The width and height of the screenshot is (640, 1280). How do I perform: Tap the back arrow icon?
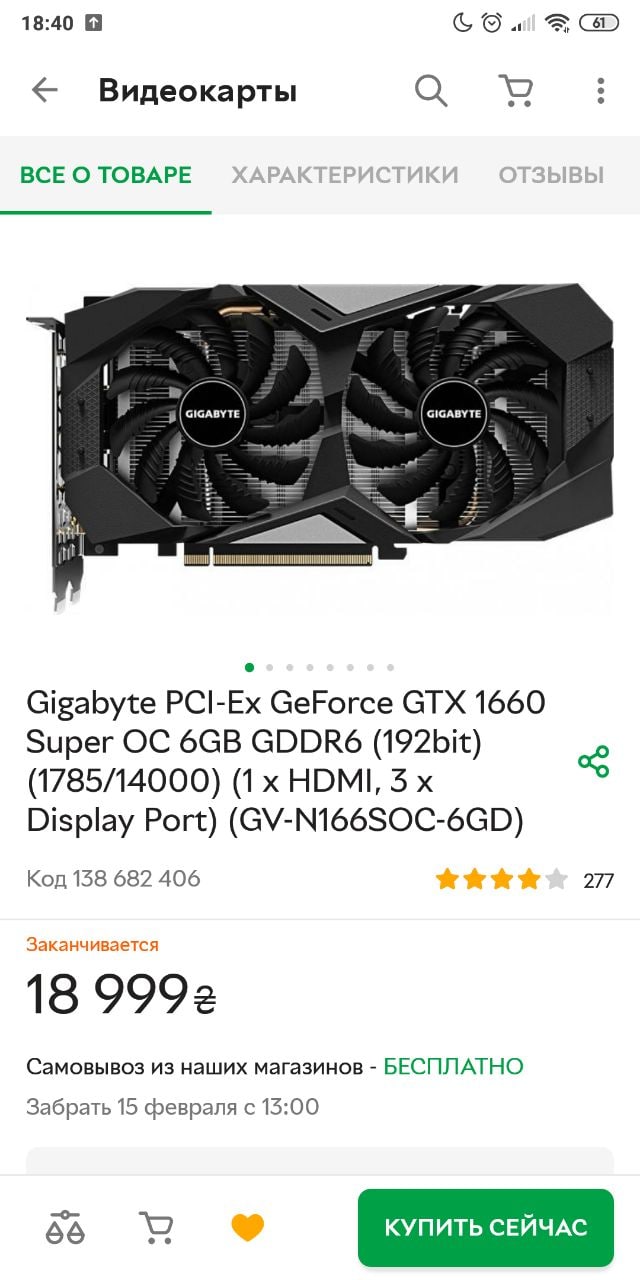[x=45, y=91]
